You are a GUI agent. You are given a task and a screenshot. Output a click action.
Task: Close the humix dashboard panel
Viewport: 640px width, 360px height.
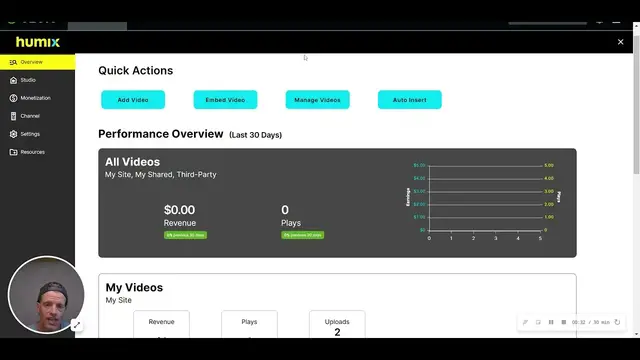(620, 42)
